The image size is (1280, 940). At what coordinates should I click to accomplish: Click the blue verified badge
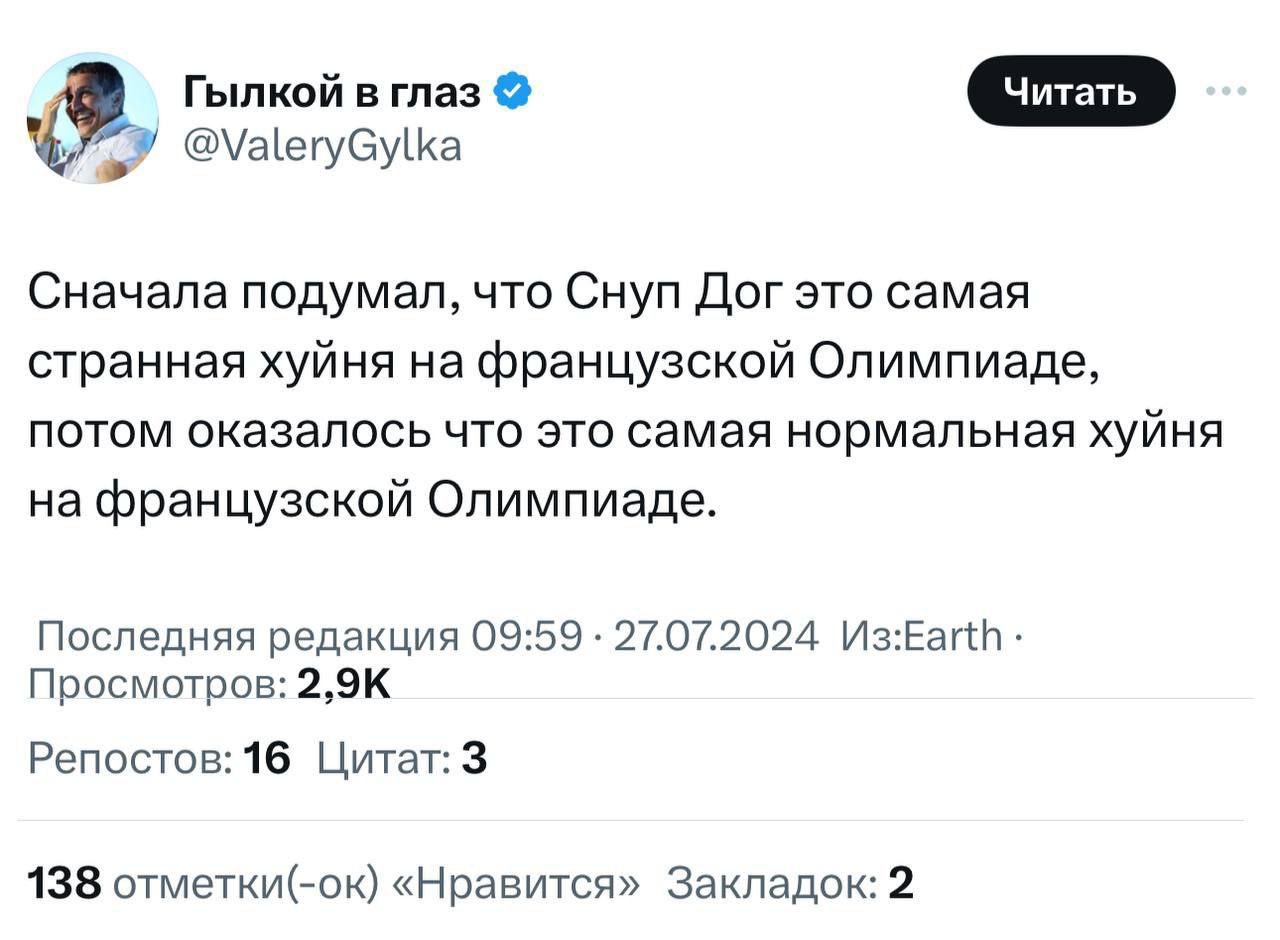[x=512, y=93]
